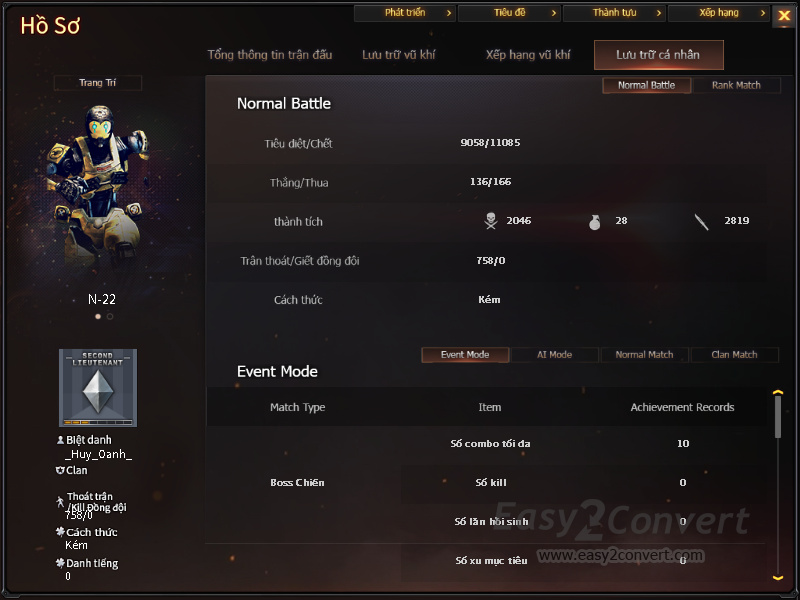
Task: Click the N-22 character model
Action: [x=98, y=189]
